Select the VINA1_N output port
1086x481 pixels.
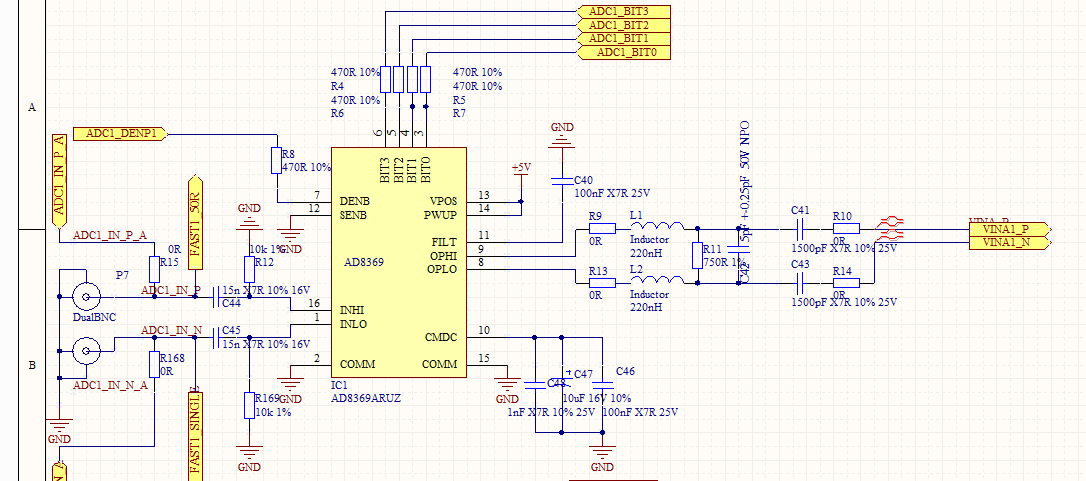[x=1010, y=242]
